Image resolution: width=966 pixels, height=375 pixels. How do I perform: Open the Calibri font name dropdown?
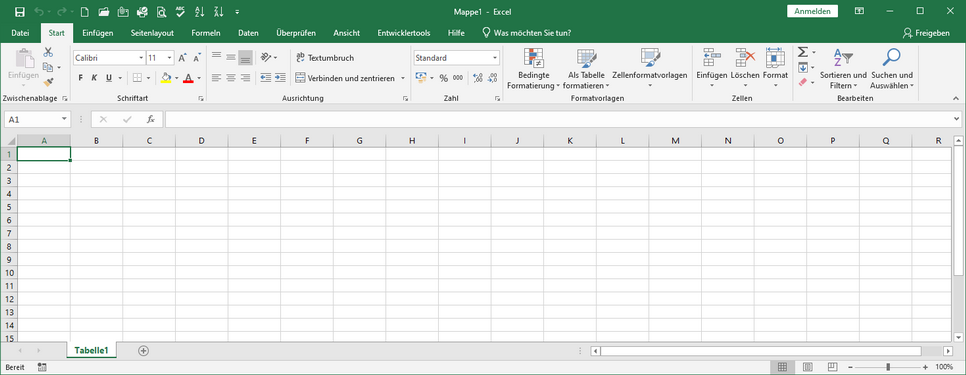tap(140, 58)
